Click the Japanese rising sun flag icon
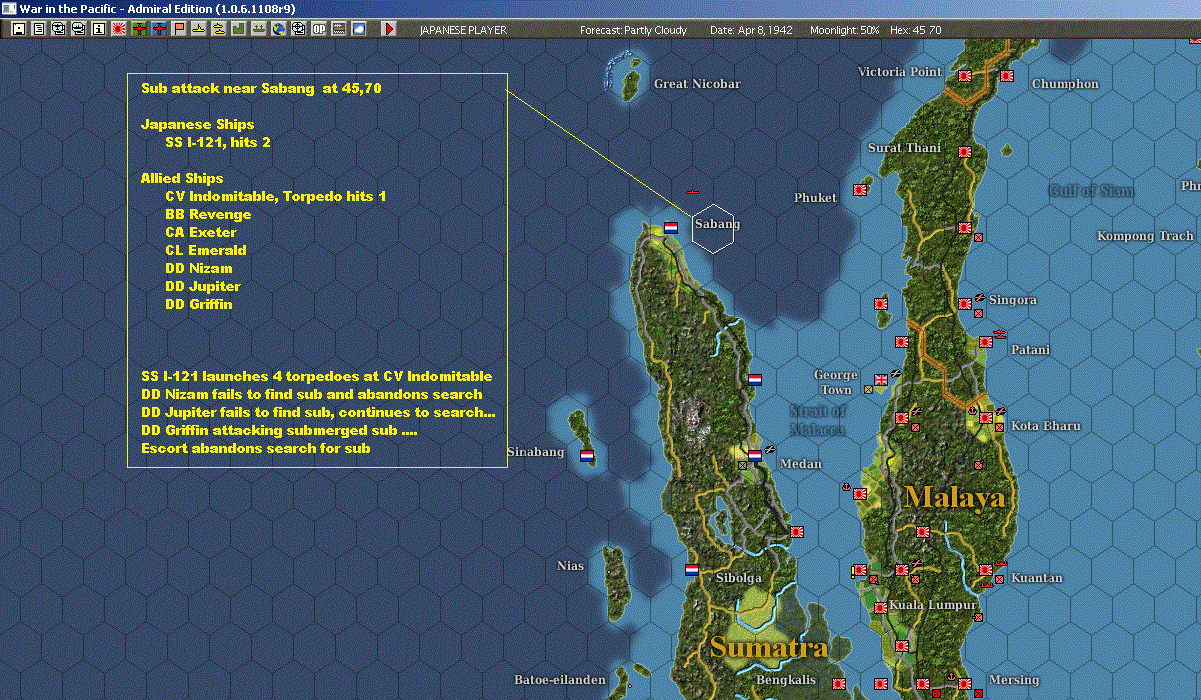 pyautogui.click(x=119, y=29)
